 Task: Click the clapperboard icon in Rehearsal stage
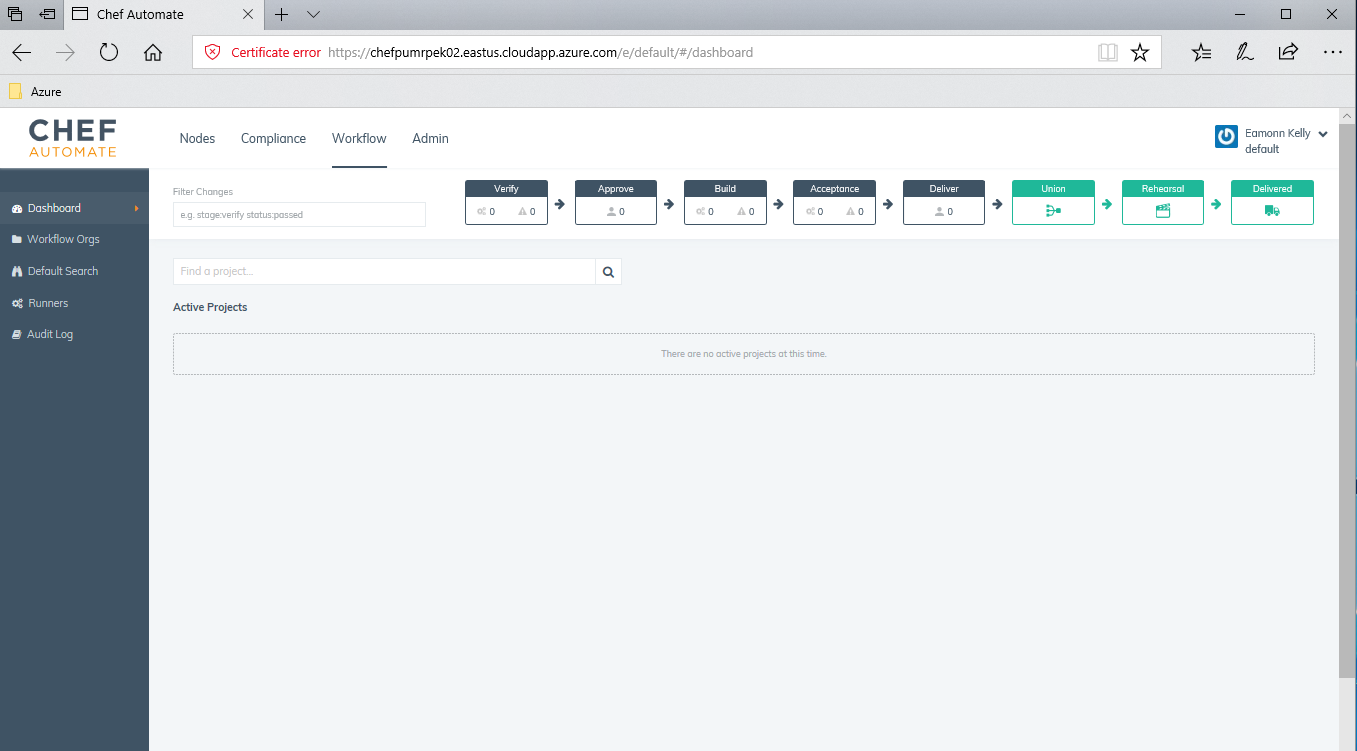[1162, 210]
